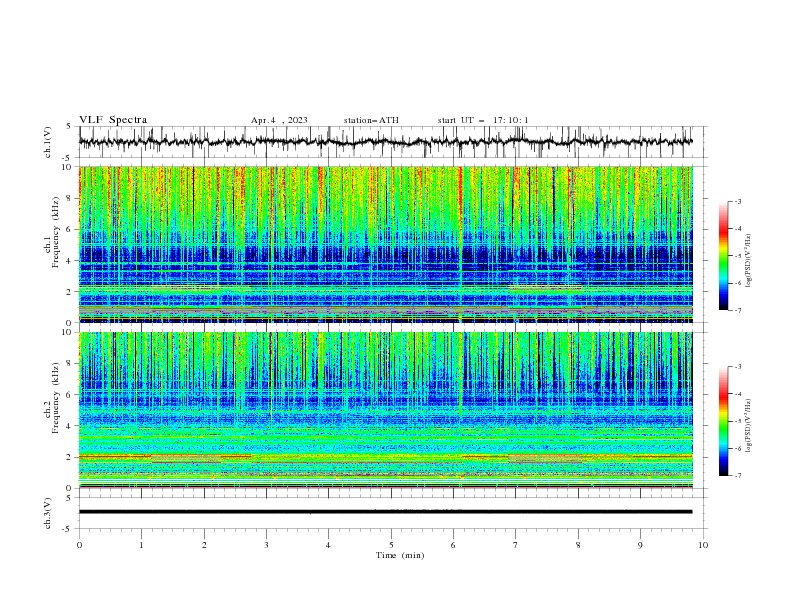Click the "5" volt tick of ch.3(V) plot
The image size is (792, 612).
pos(69,498)
